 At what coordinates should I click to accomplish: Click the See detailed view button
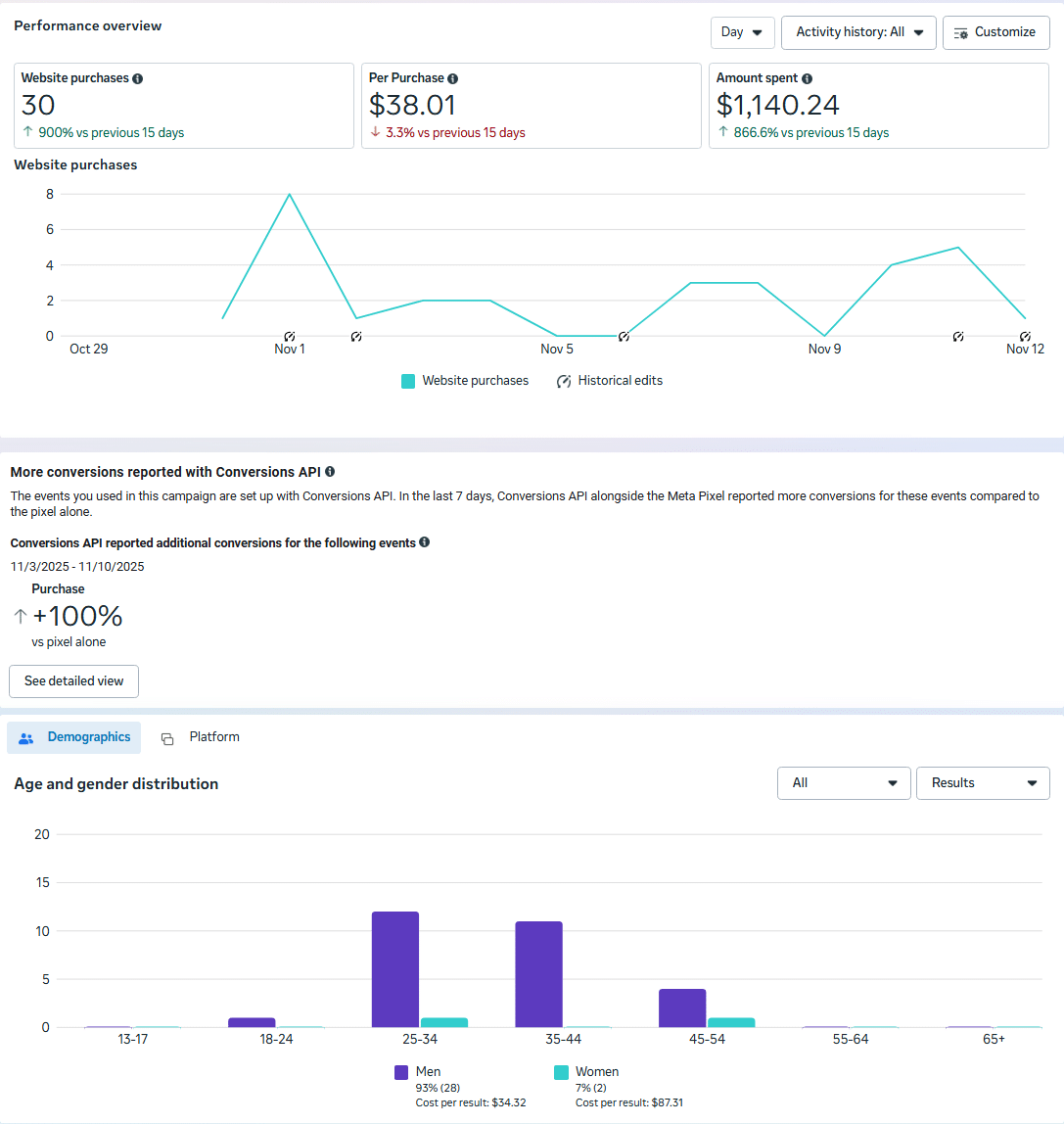(73, 680)
